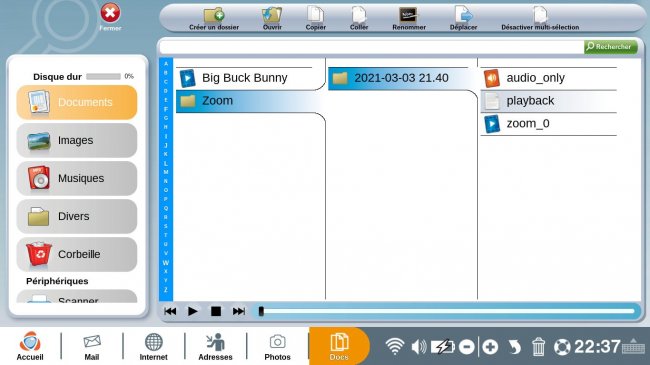Screen dimensions: 650x365
Task: Jump to letter W in alphabet index
Action: coord(166,263)
